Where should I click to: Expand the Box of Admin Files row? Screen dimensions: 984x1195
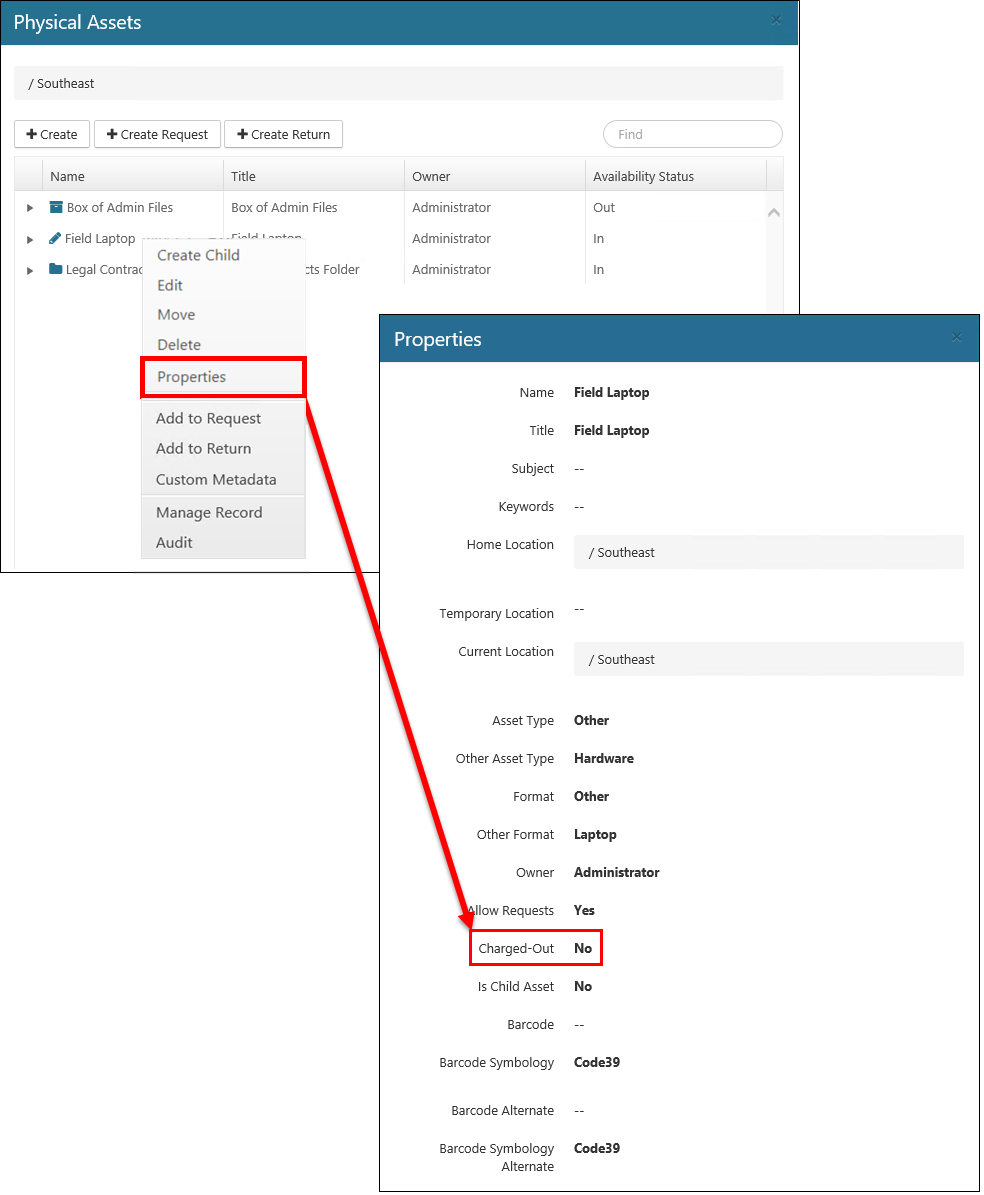(30, 208)
